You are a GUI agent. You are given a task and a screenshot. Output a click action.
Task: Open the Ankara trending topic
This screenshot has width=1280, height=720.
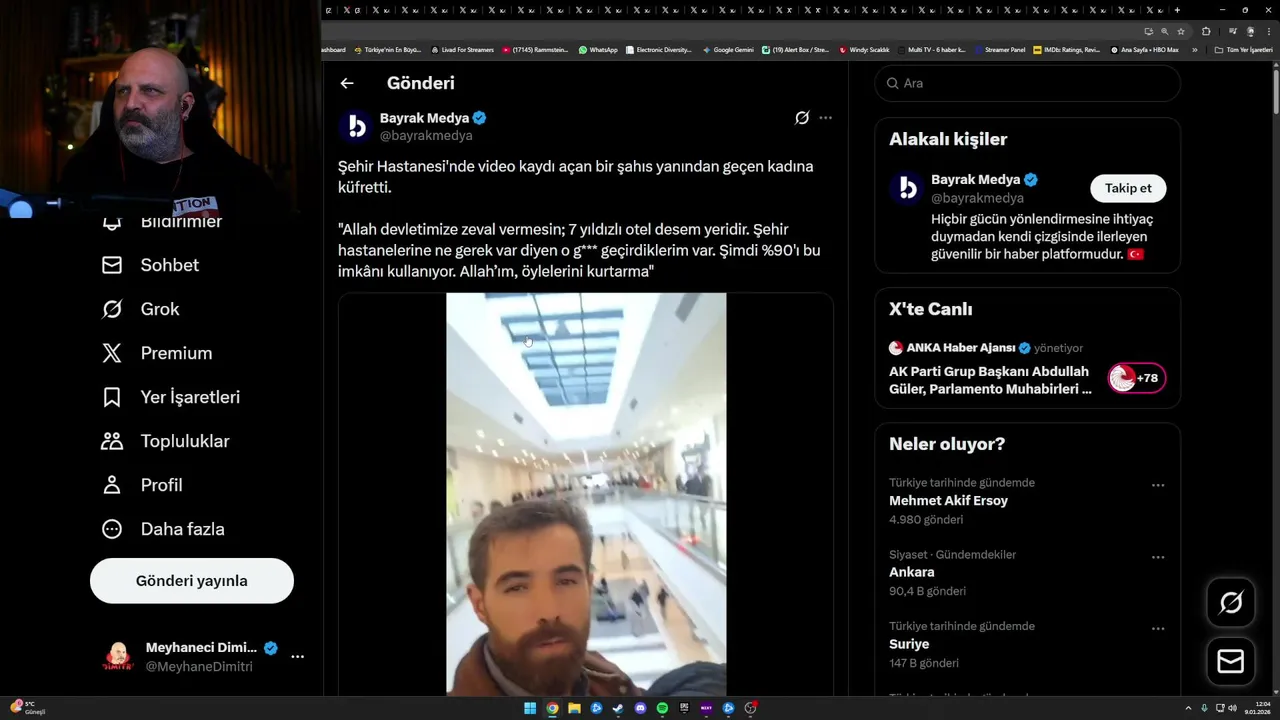point(912,573)
